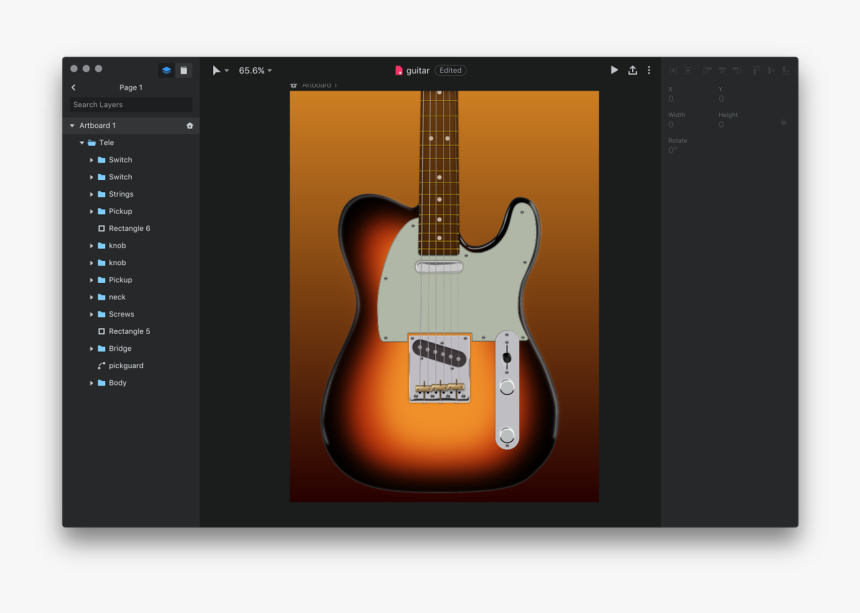Switch to the Layers view toggle
This screenshot has width=860, height=613.
coord(165,70)
